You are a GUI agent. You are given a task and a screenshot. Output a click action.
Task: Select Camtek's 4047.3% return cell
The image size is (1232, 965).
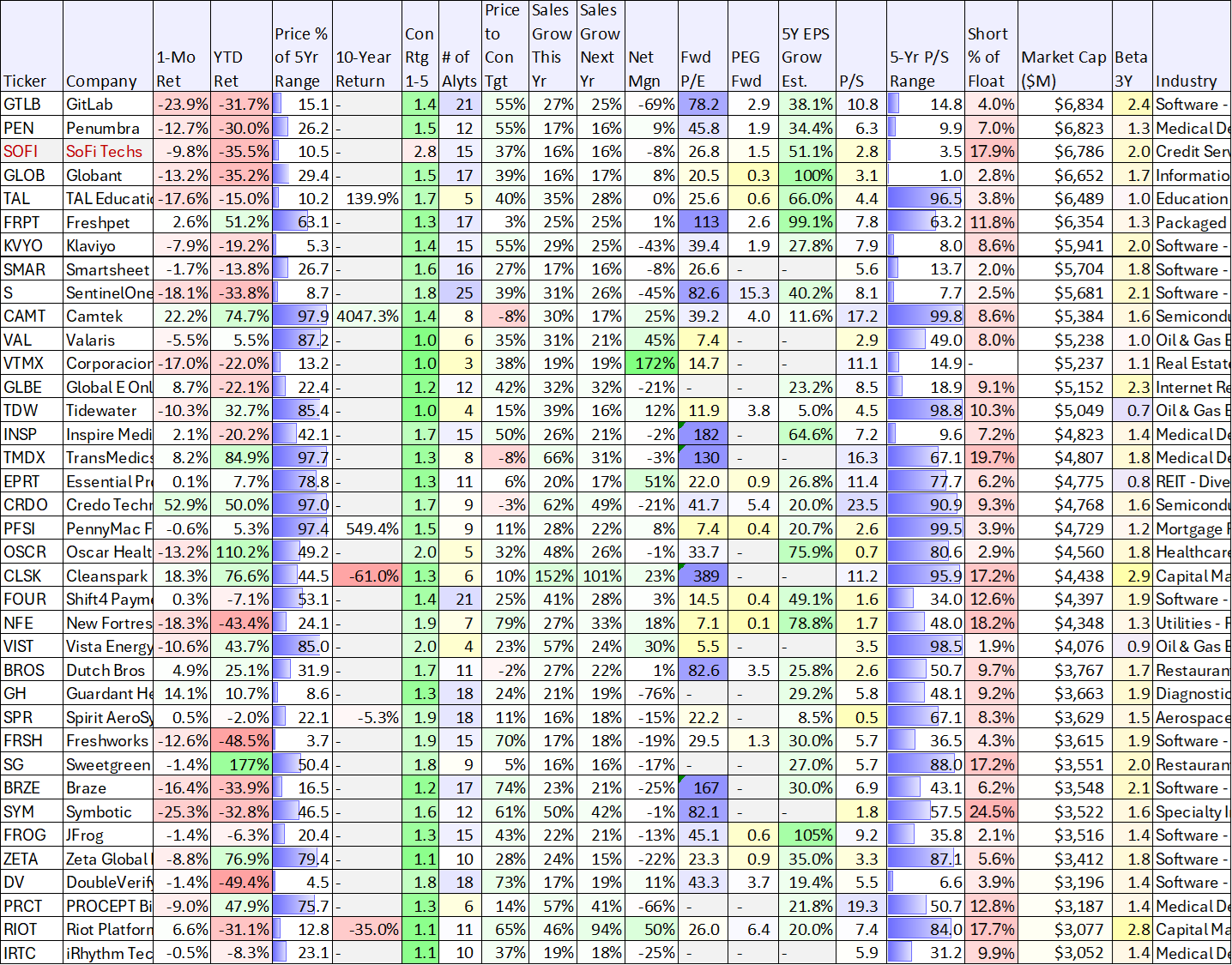pyautogui.click(x=367, y=317)
